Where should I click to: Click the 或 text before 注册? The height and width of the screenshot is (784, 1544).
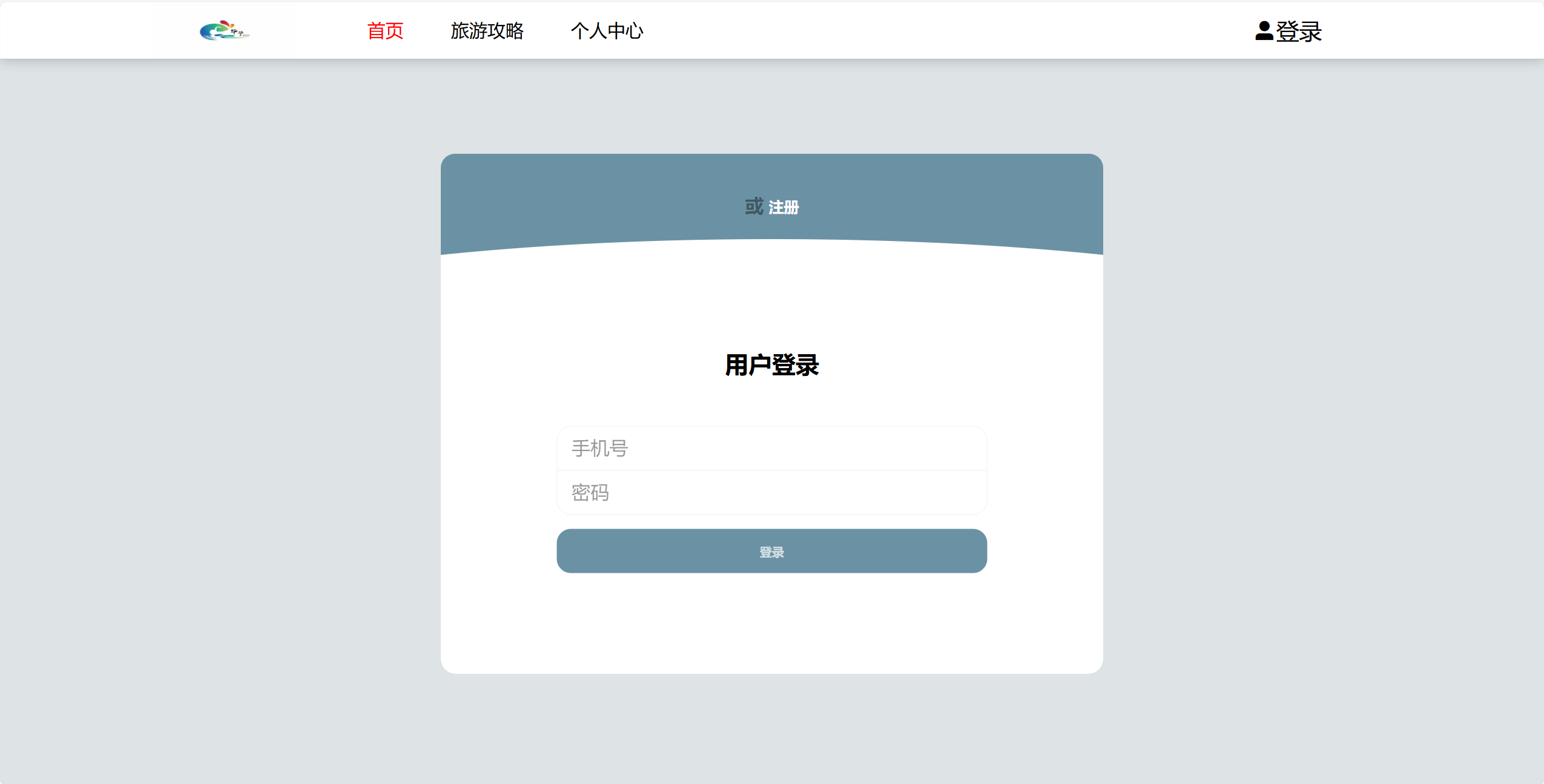coord(754,206)
